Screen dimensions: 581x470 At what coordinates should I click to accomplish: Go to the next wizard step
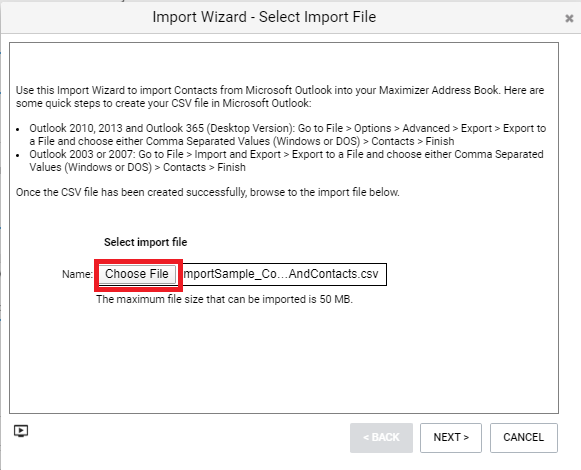click(x=451, y=438)
